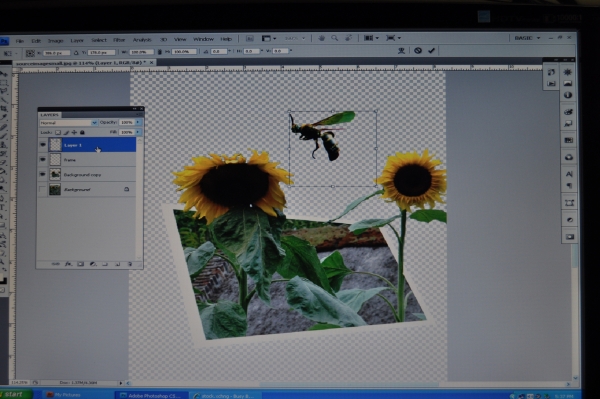
Task: Open the Fill slider arrow
Action: 138,132
